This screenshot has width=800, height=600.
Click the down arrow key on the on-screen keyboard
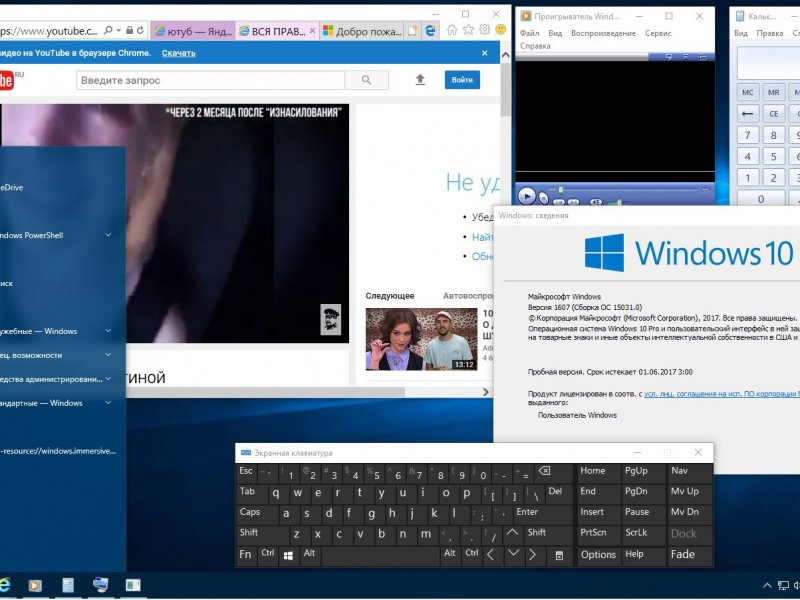click(513, 555)
